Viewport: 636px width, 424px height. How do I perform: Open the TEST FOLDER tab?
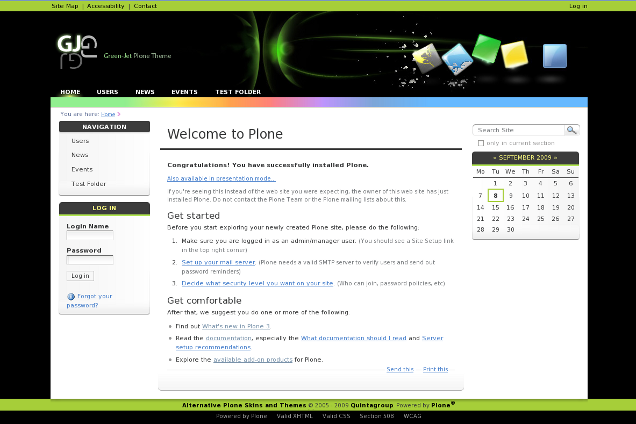238,92
